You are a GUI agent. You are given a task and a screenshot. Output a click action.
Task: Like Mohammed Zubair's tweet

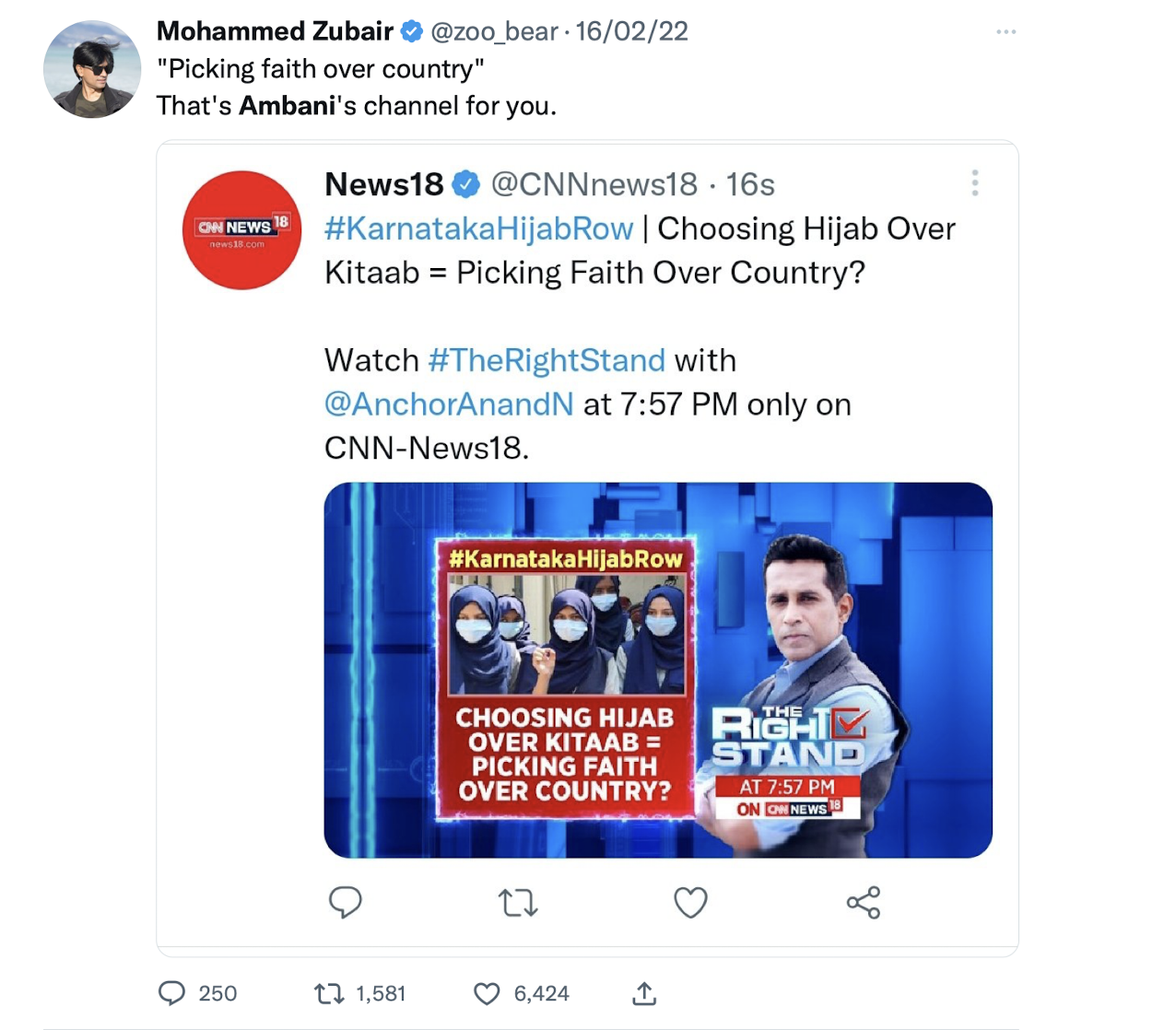tap(487, 993)
